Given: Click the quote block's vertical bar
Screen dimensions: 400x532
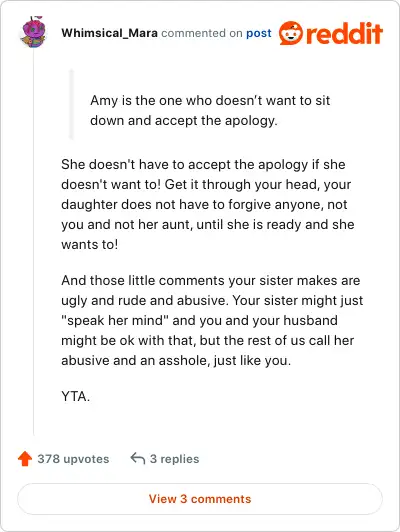Looking at the screenshot, I should click(x=71, y=104).
